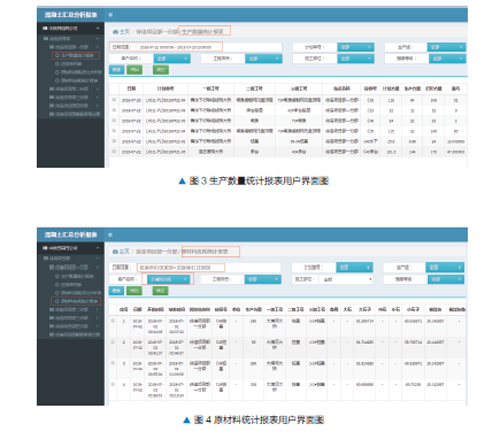Click the hamburger menu icon in Figure 4 header
This screenshot has width=500, height=439.
[x=110, y=235]
